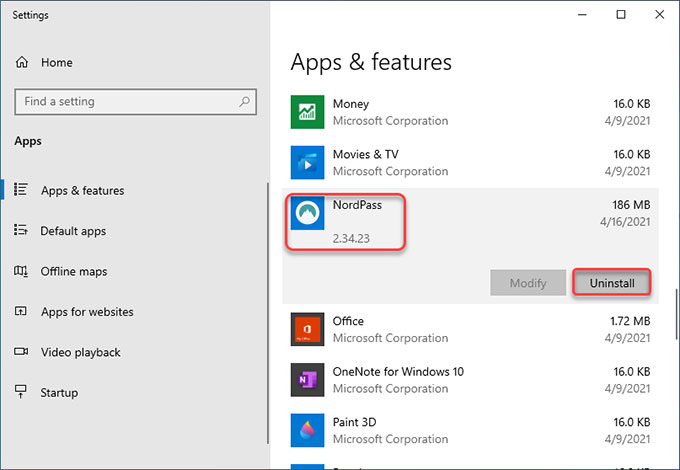Select OneNote for Windows 10 entry

point(398,372)
